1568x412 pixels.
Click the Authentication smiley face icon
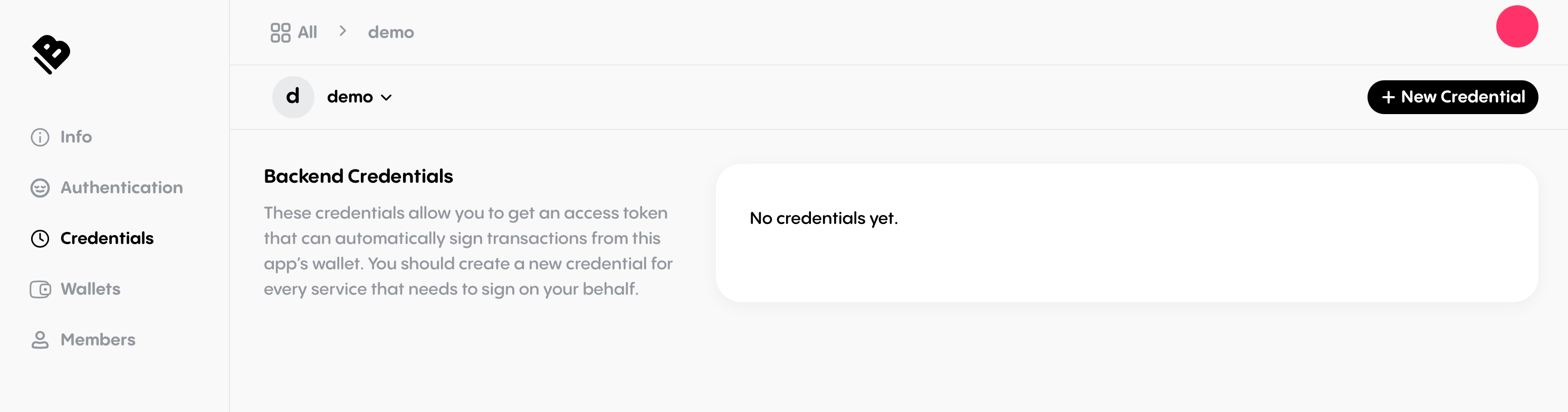point(40,188)
